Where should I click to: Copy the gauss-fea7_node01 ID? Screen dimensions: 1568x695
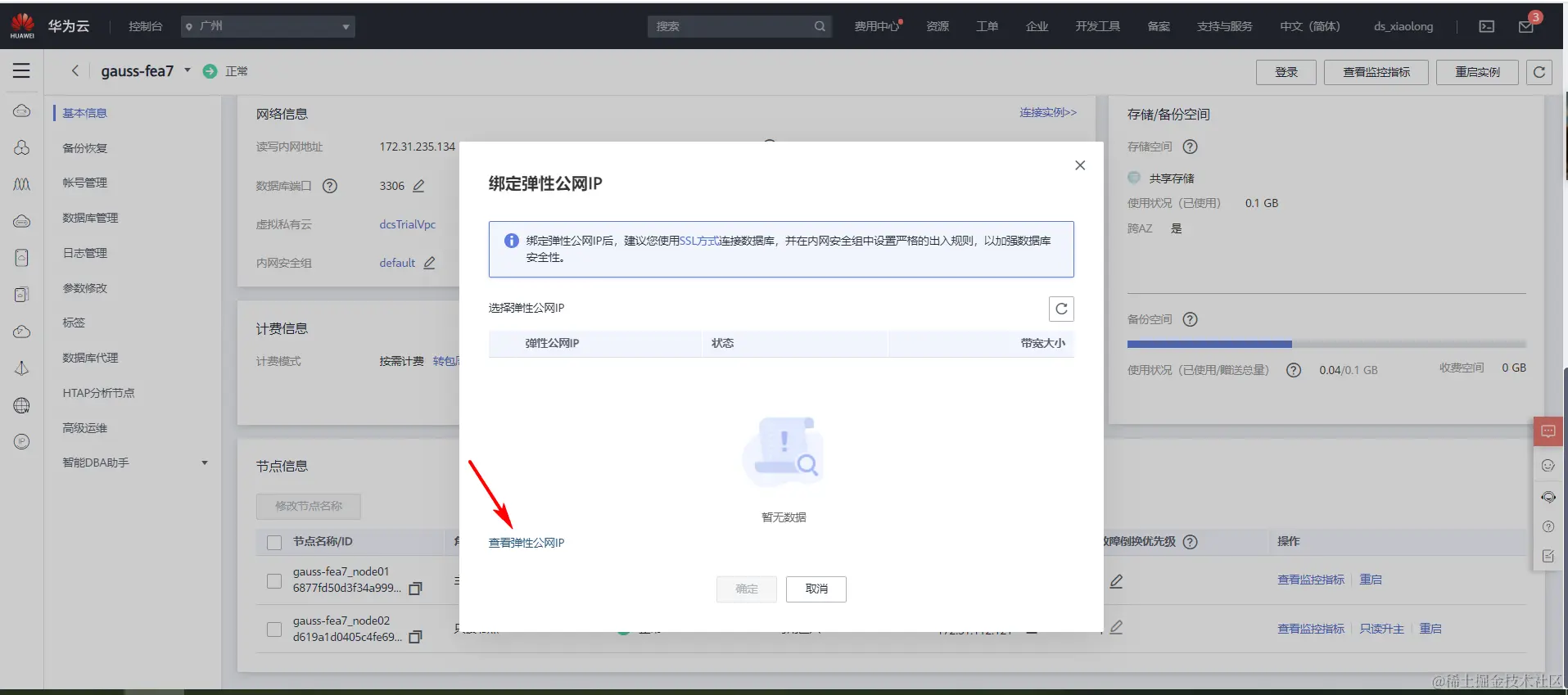(x=415, y=589)
